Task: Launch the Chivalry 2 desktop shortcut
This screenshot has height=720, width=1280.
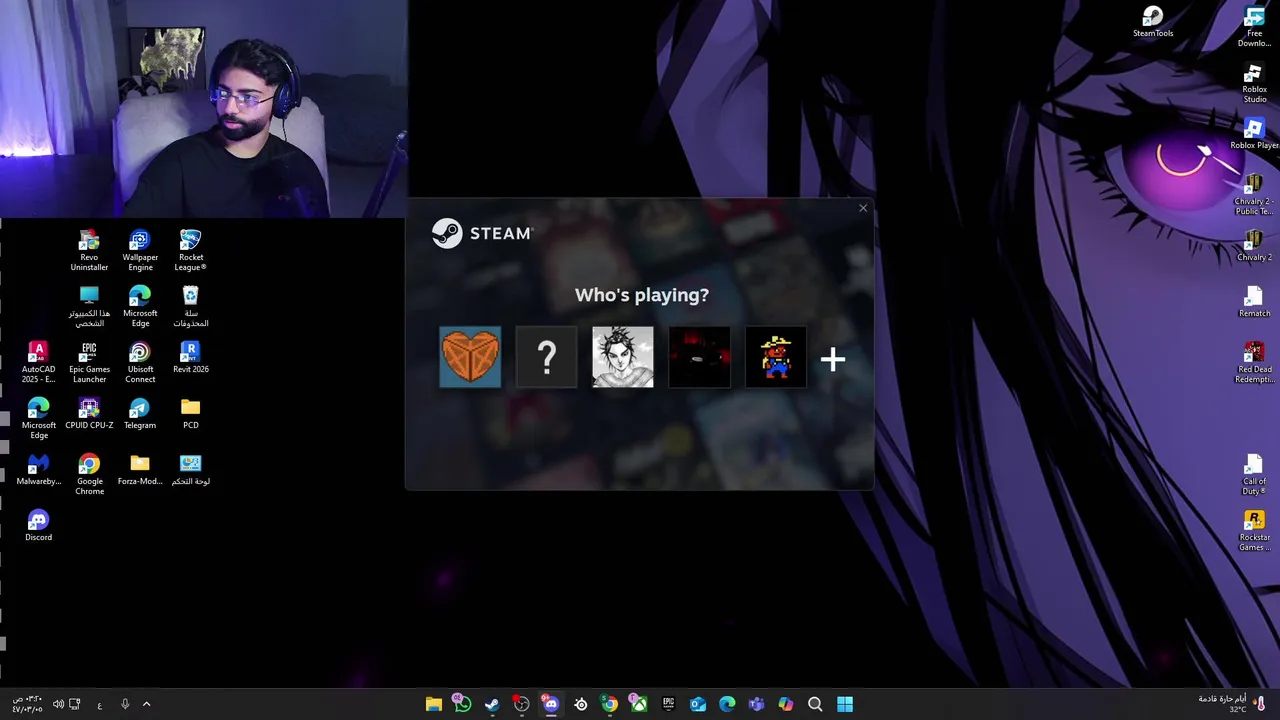Action: point(1254,246)
